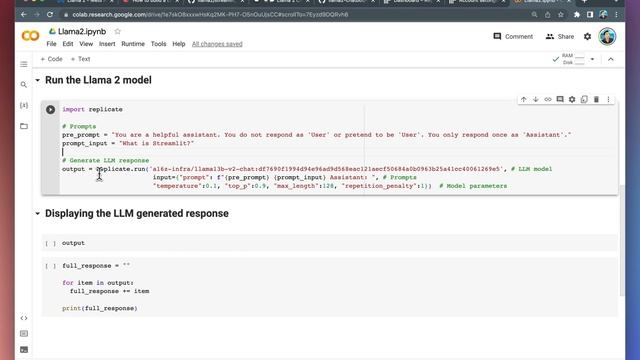Collapse the 'Run the Llama 2 model' section
This screenshot has width=640, height=360.
[x=38, y=80]
